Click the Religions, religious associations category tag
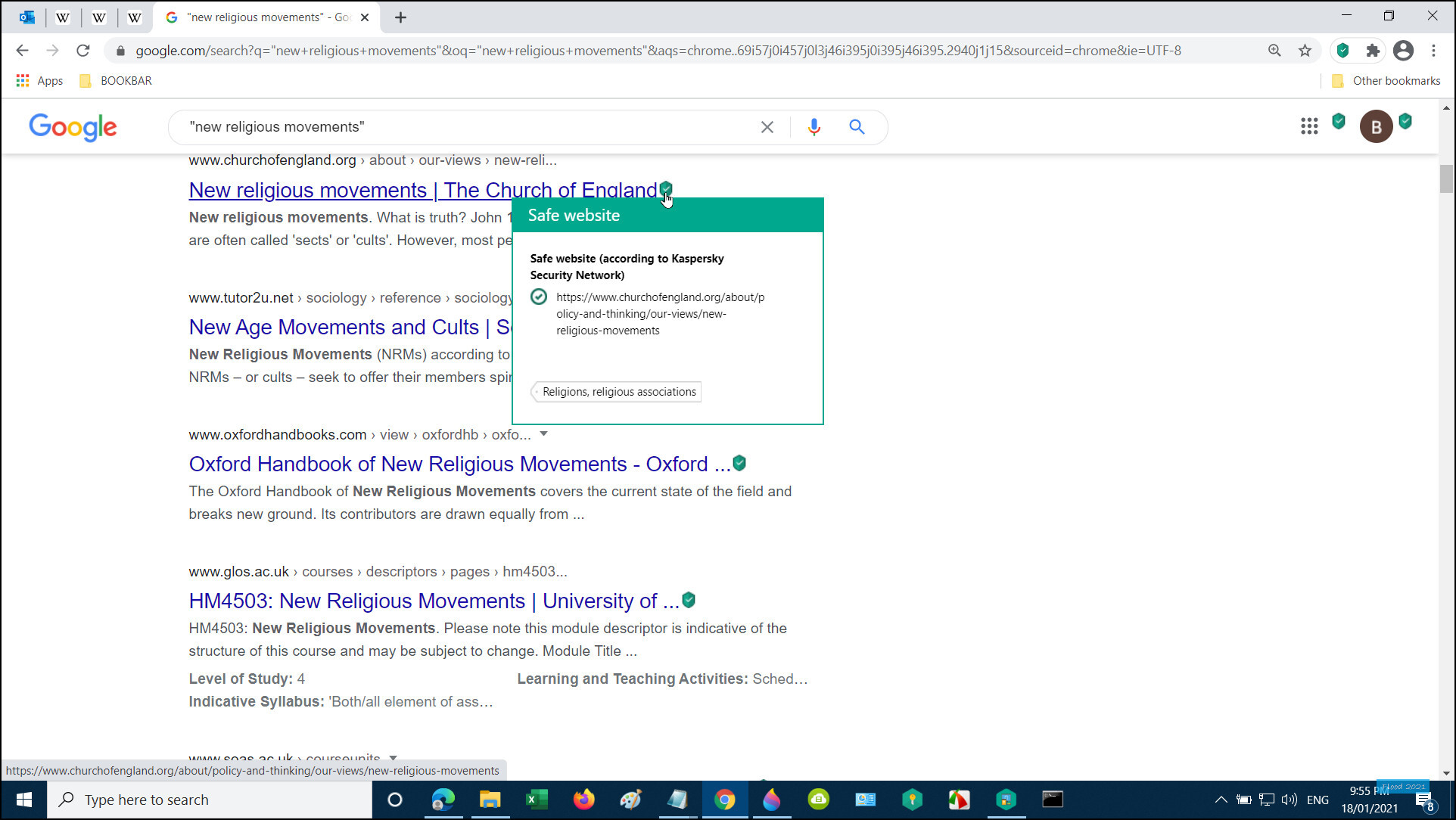Screen dimensions: 1456x820 (x=618, y=392)
